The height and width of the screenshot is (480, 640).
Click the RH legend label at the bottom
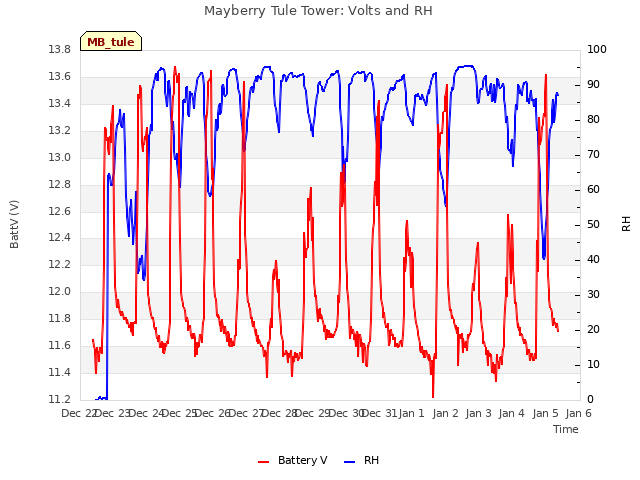[371, 460]
